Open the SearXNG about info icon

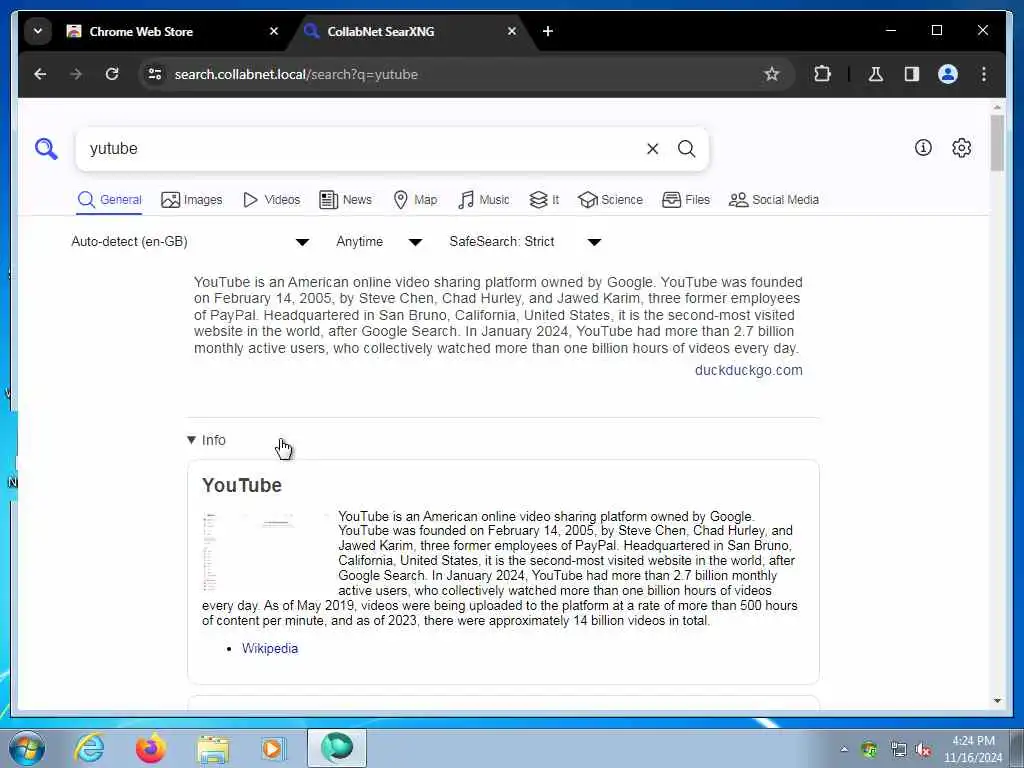point(923,148)
